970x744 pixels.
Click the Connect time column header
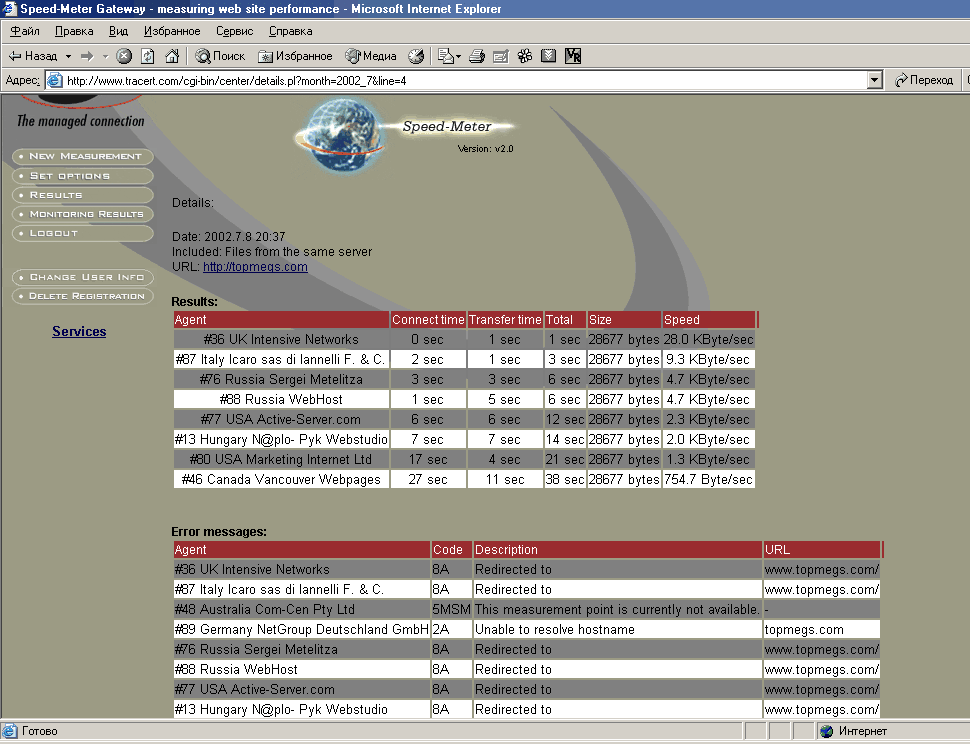(428, 320)
